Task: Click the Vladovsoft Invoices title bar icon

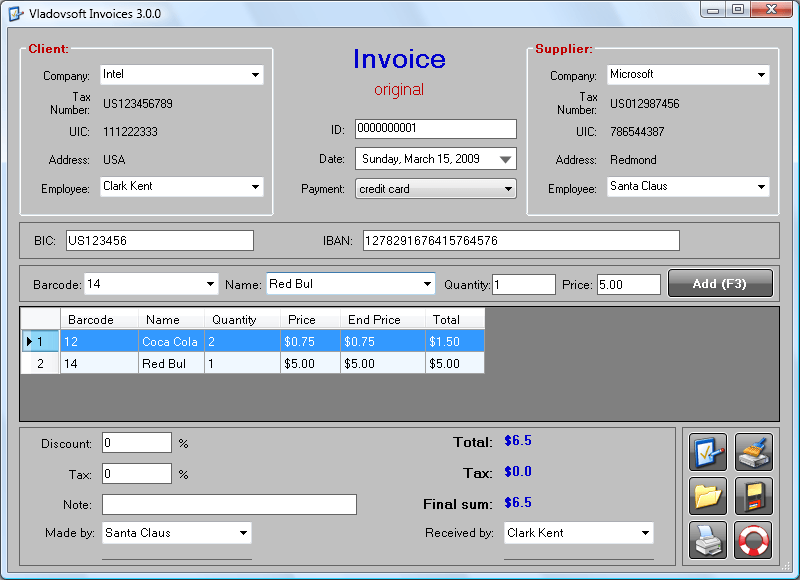Action: click(14, 10)
